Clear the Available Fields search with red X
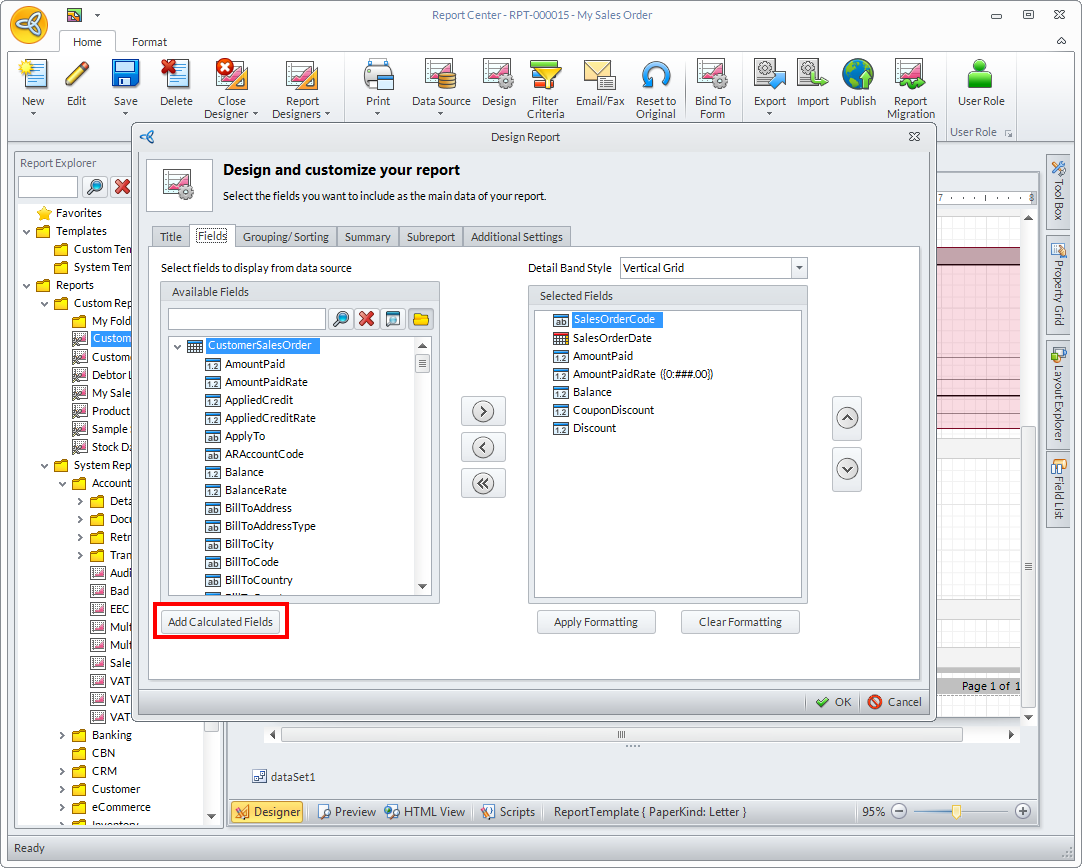This screenshot has height=868, width=1082. [367, 319]
